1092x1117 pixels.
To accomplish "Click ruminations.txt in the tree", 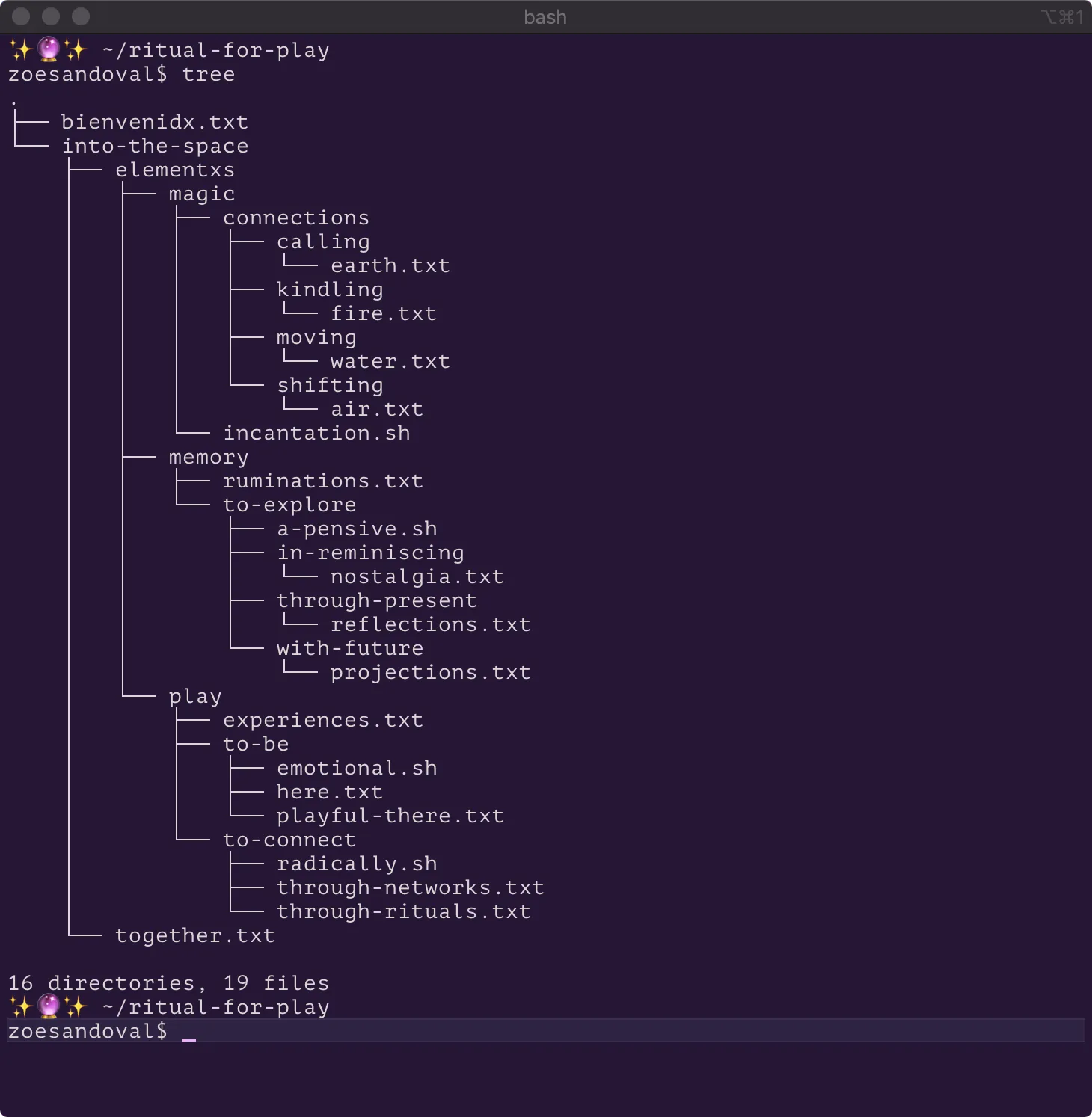I will click(x=323, y=481).
